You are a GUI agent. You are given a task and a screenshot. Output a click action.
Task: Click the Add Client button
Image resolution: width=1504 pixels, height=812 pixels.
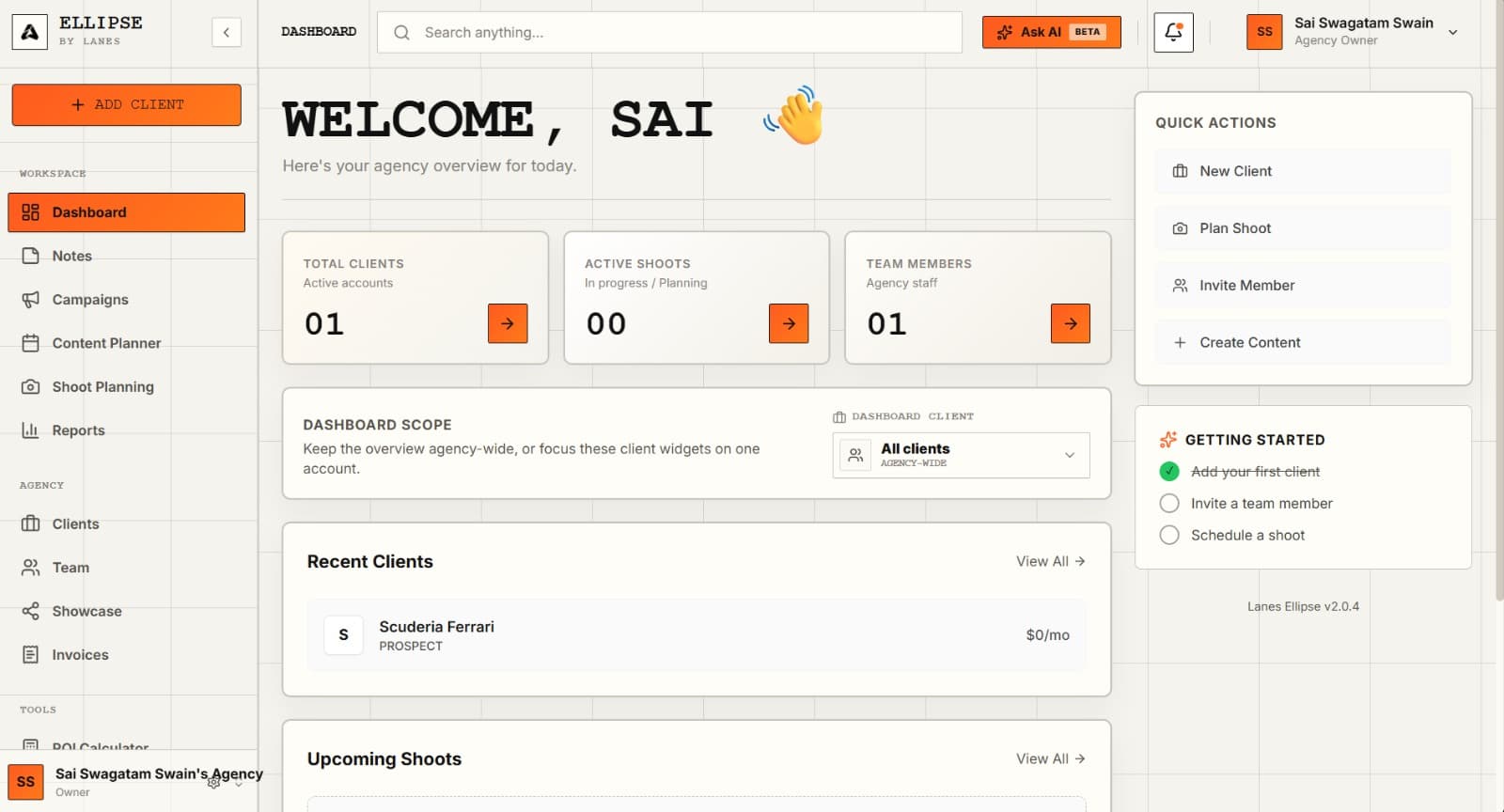127,104
